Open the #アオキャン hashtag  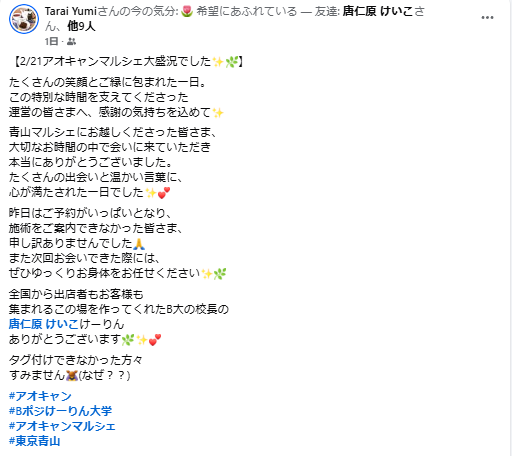(x=40, y=396)
